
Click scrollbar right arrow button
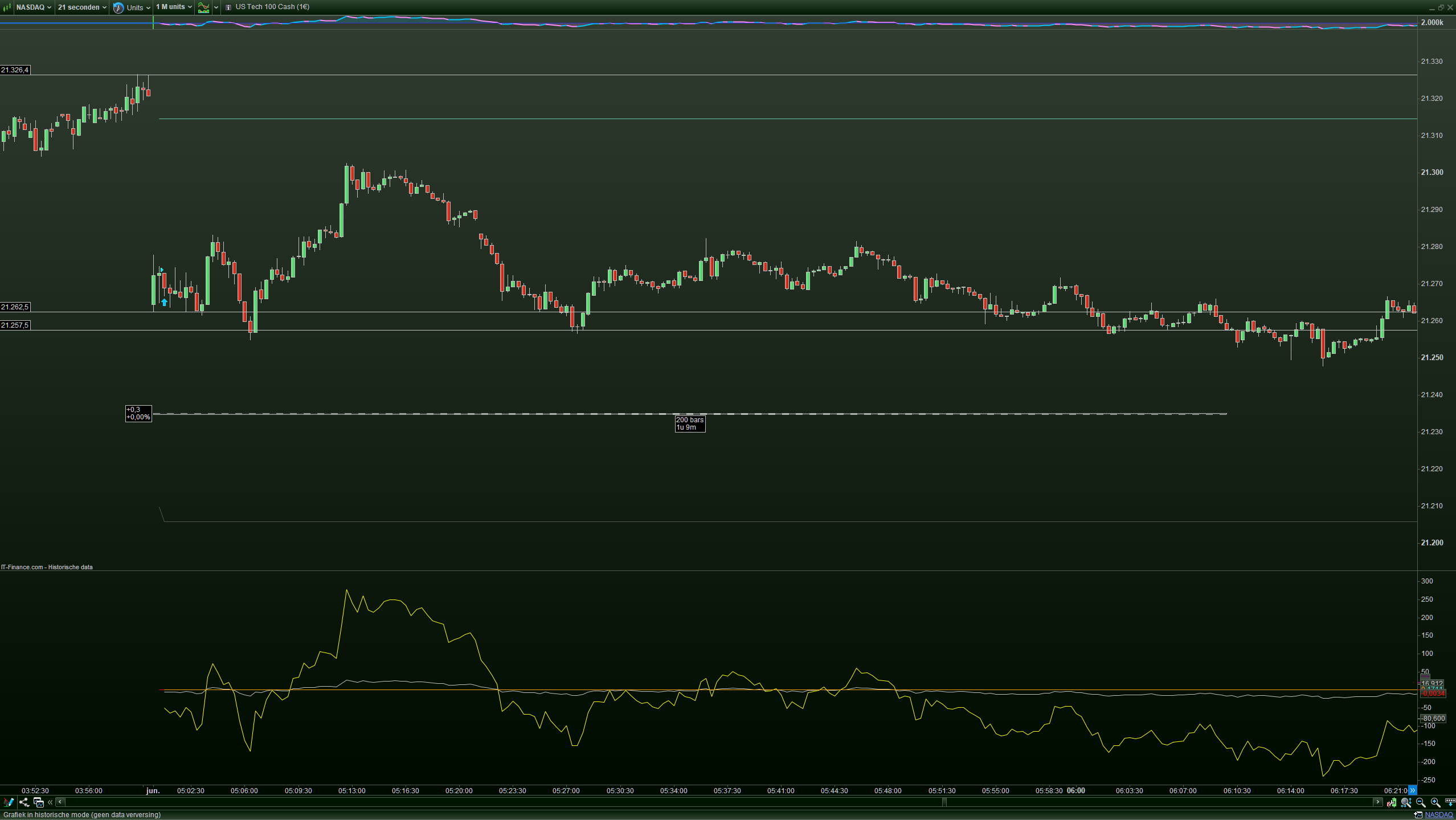coord(1377,802)
